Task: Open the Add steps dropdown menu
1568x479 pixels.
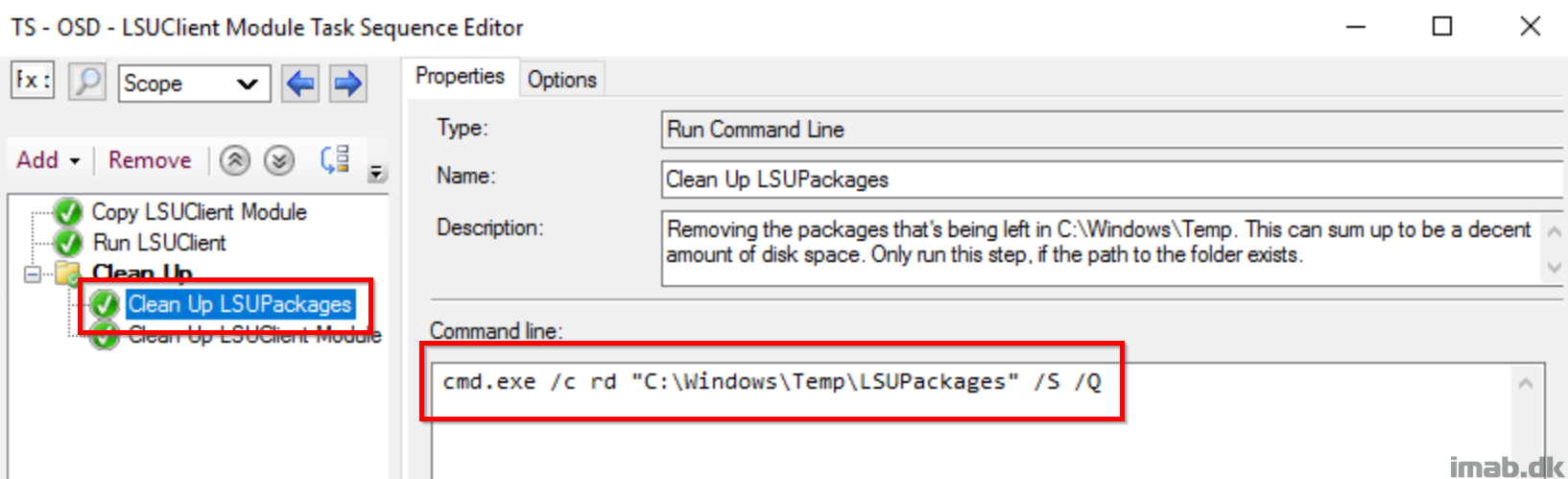Action: tap(48, 160)
